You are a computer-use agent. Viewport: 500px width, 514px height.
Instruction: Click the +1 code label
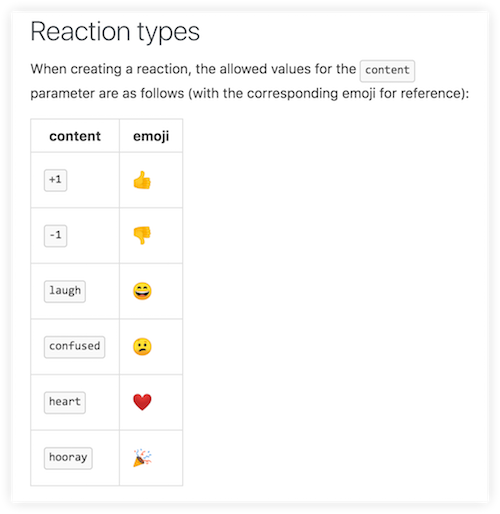55,180
